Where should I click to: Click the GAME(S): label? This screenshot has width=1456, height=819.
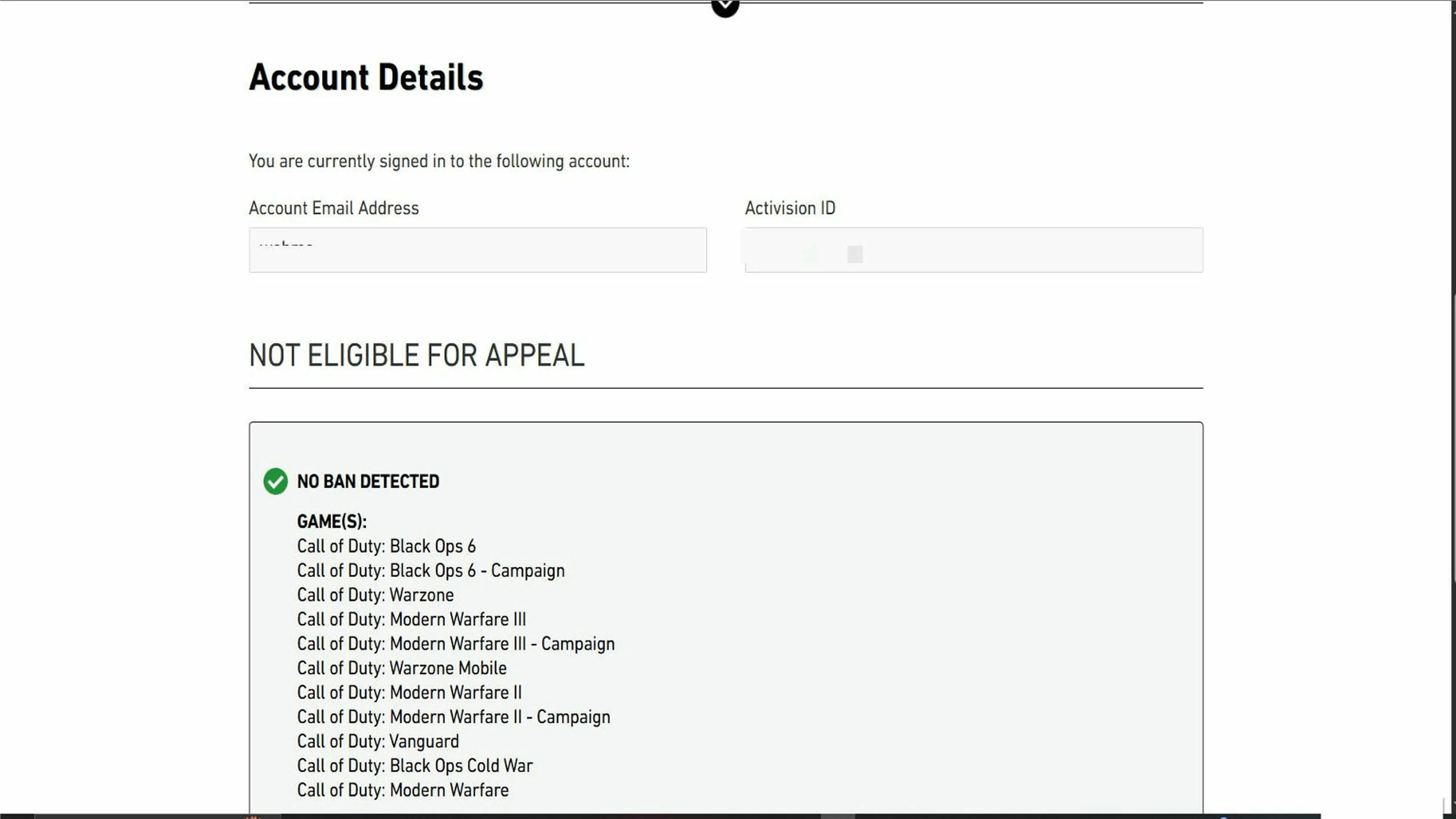pyautogui.click(x=332, y=521)
